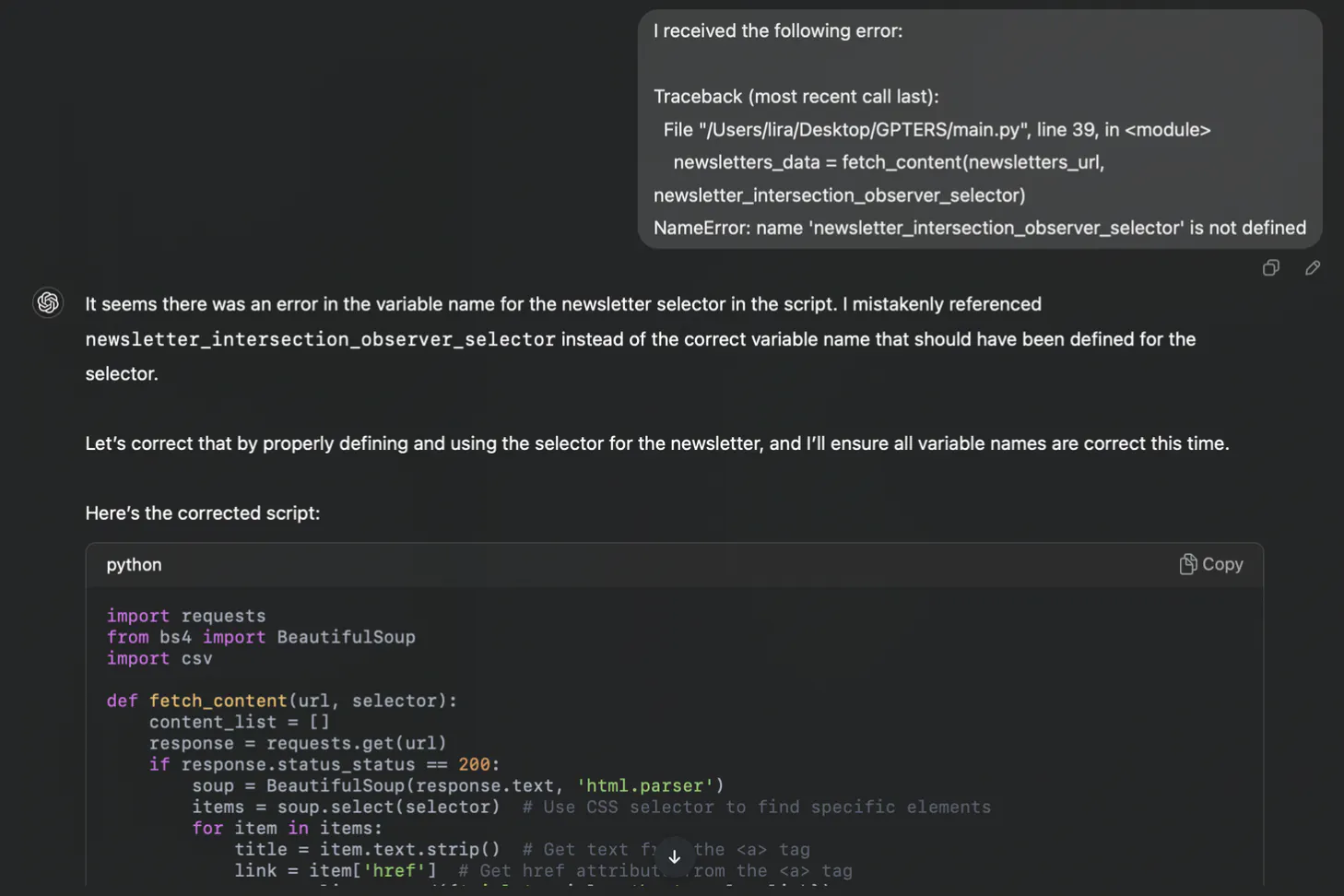Click the "import csv" code line

coord(159,658)
